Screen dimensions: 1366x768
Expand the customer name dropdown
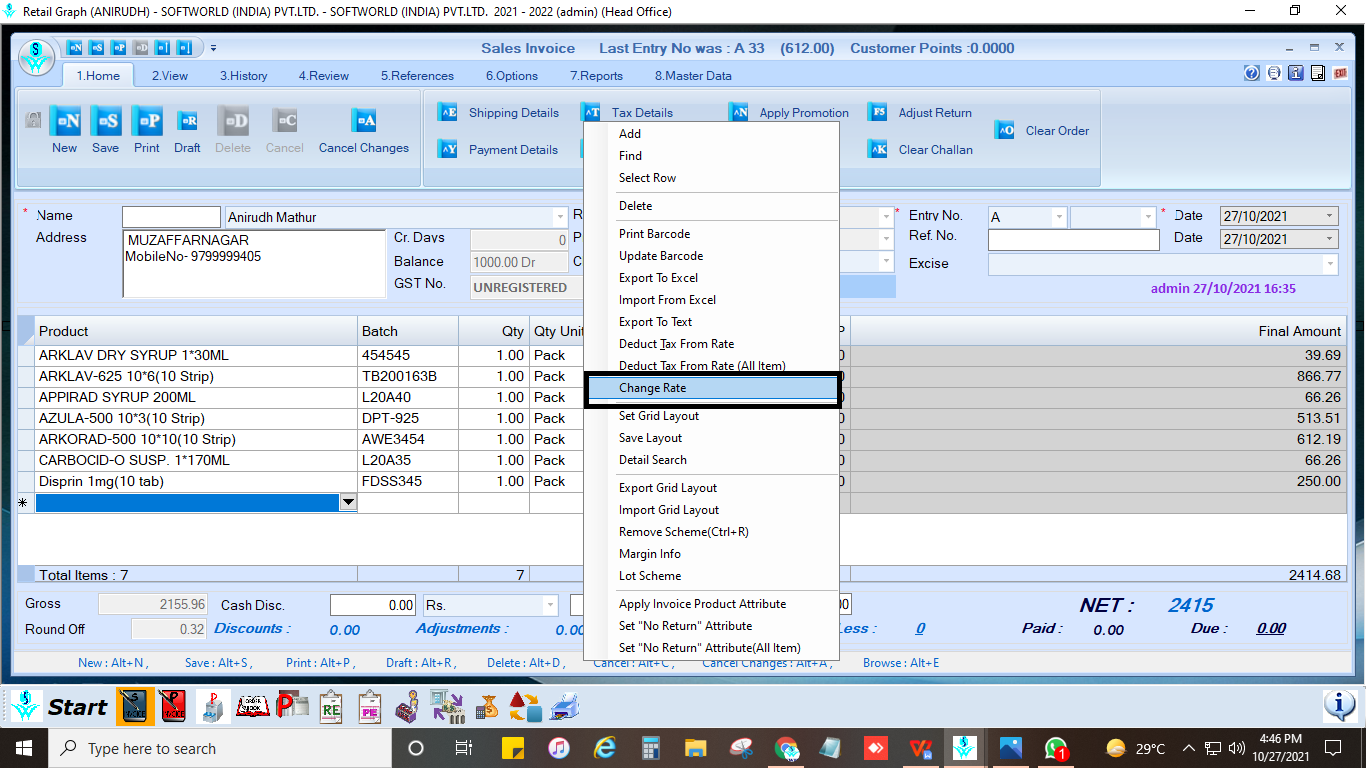560,217
